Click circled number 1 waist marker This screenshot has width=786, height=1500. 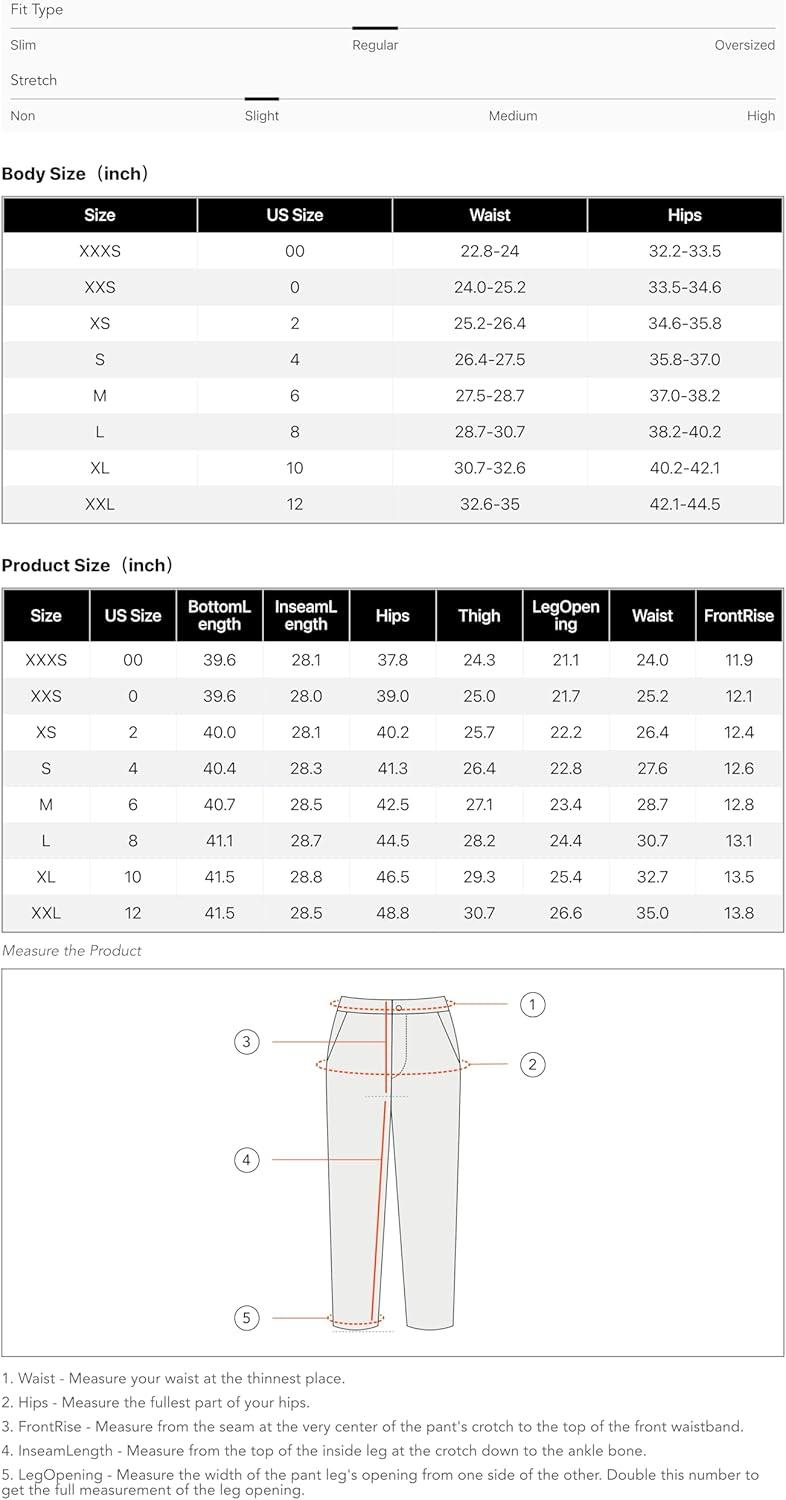point(533,1004)
